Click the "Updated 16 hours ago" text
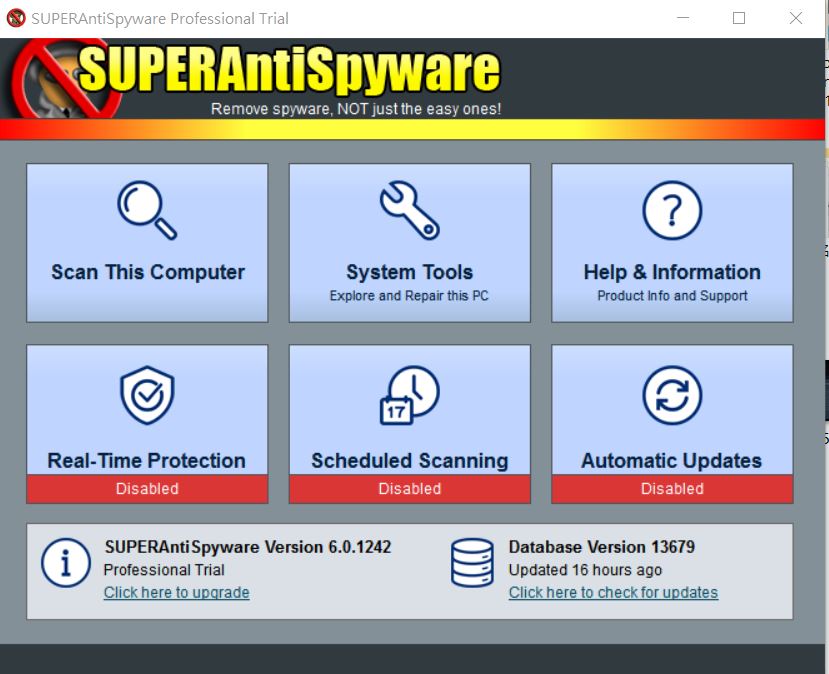This screenshot has height=674, width=829. click(x=585, y=570)
